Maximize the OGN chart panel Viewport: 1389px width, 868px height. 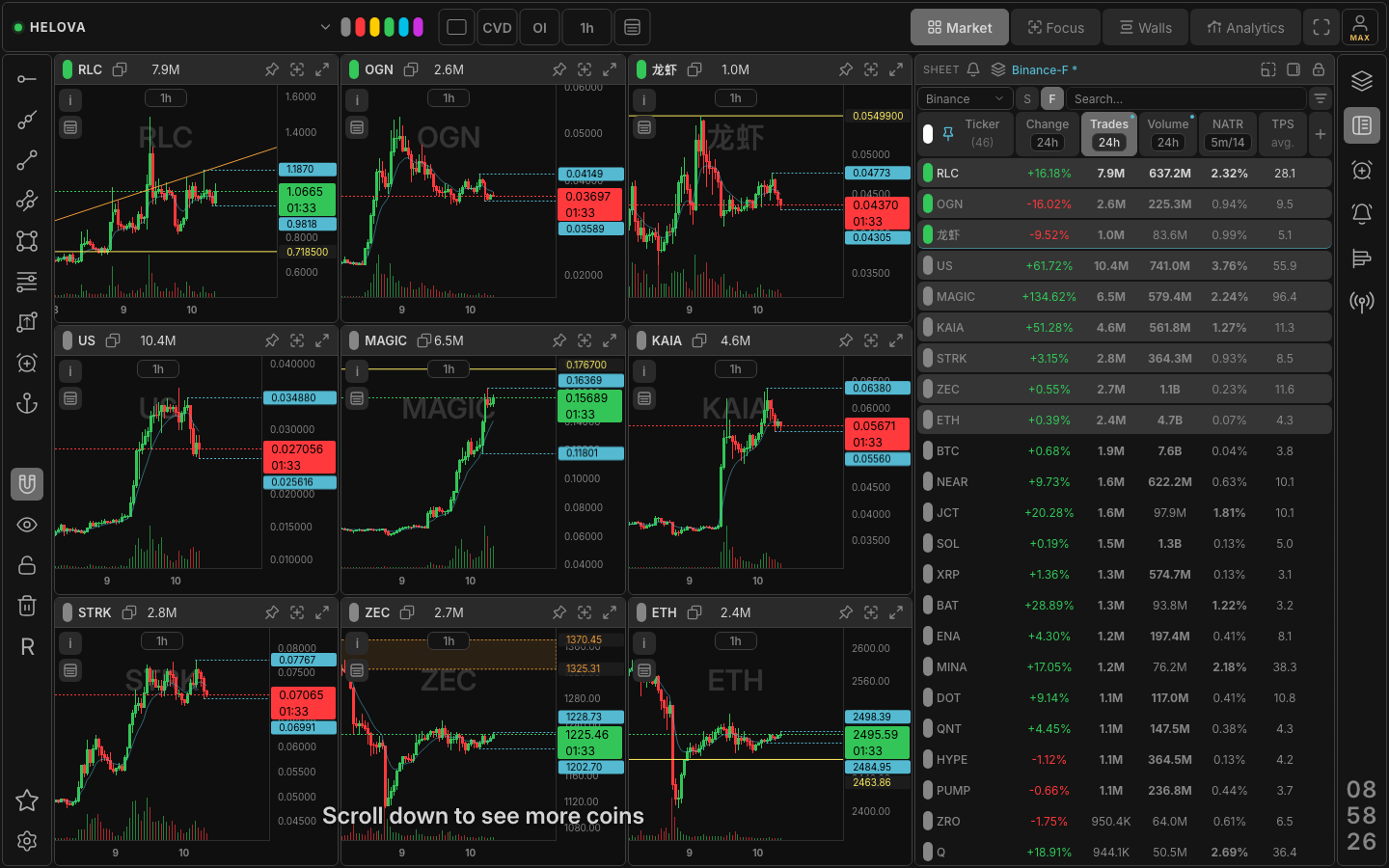point(610,69)
